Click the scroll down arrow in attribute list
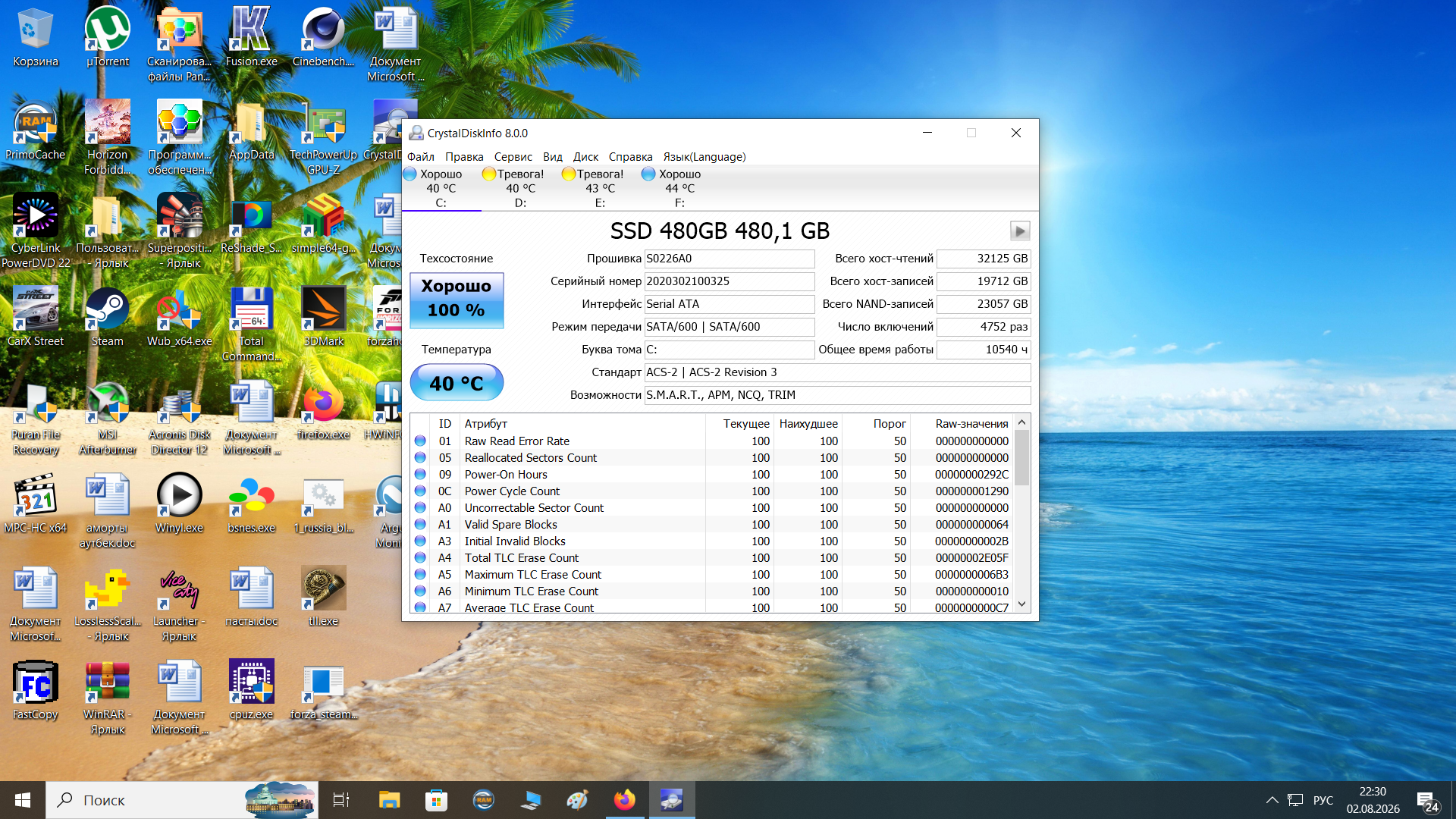 [1022, 604]
